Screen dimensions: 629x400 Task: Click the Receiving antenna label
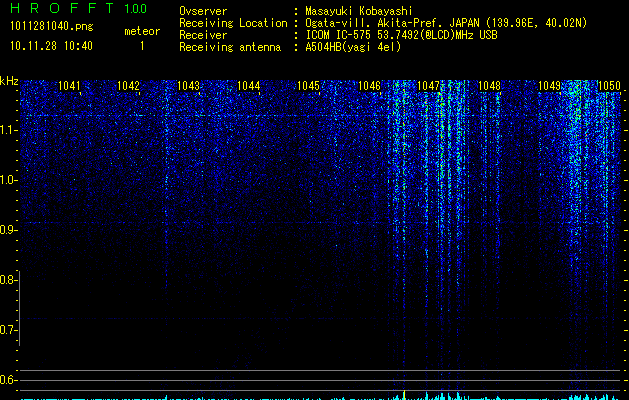[230, 47]
